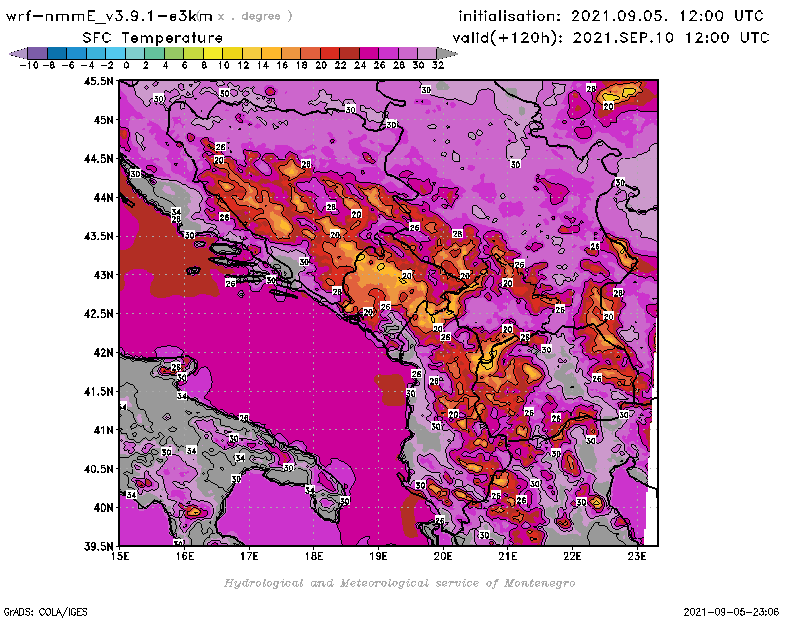The image size is (800, 618).
Task: Click the legend tick label 16
Action: point(282,65)
